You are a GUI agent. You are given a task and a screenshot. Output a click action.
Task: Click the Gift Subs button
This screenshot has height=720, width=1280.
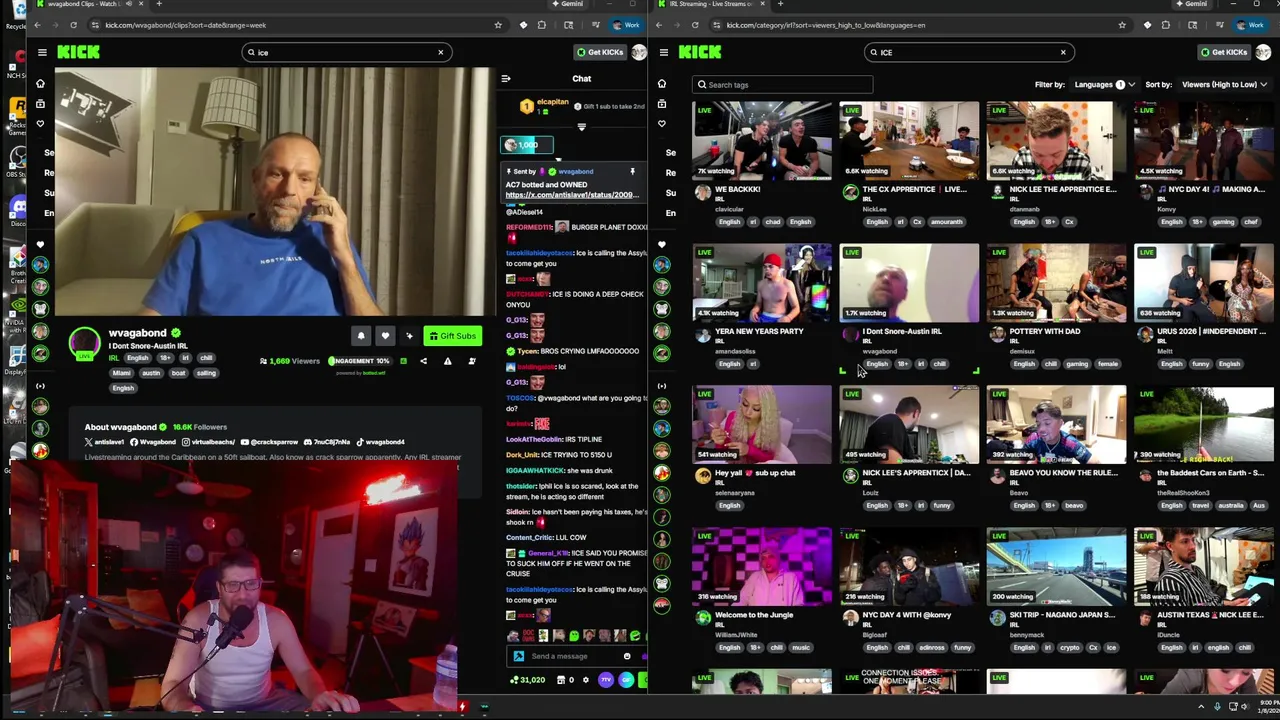point(452,336)
